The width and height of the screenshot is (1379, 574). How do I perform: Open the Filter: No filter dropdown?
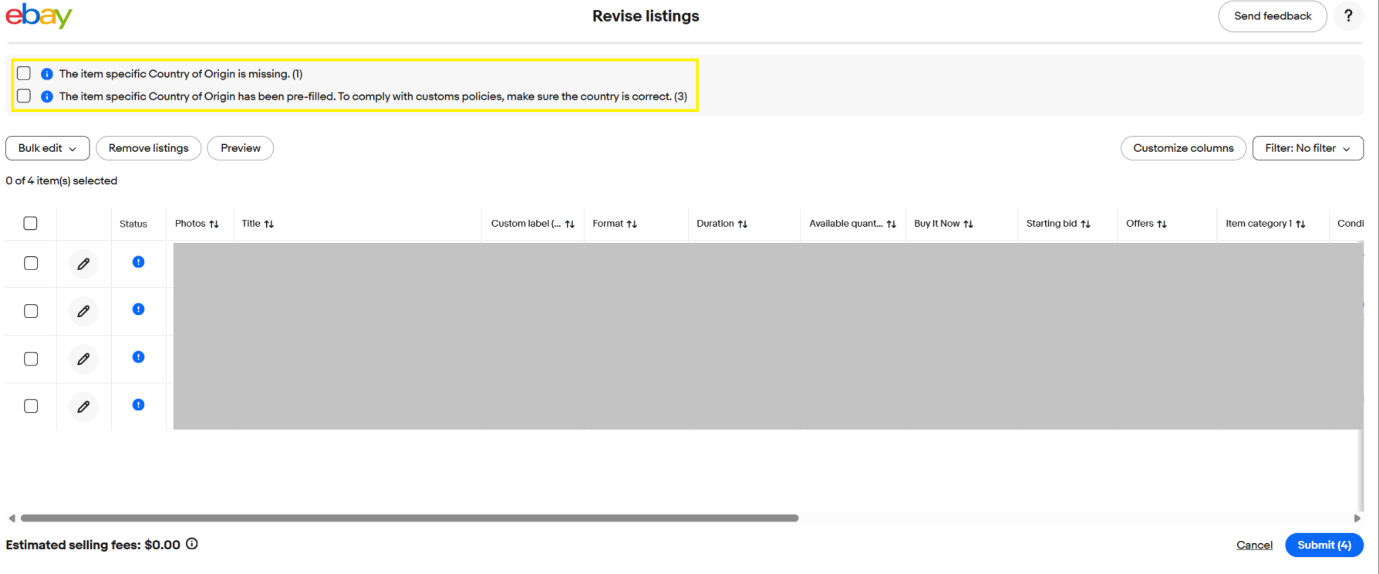(x=1307, y=148)
